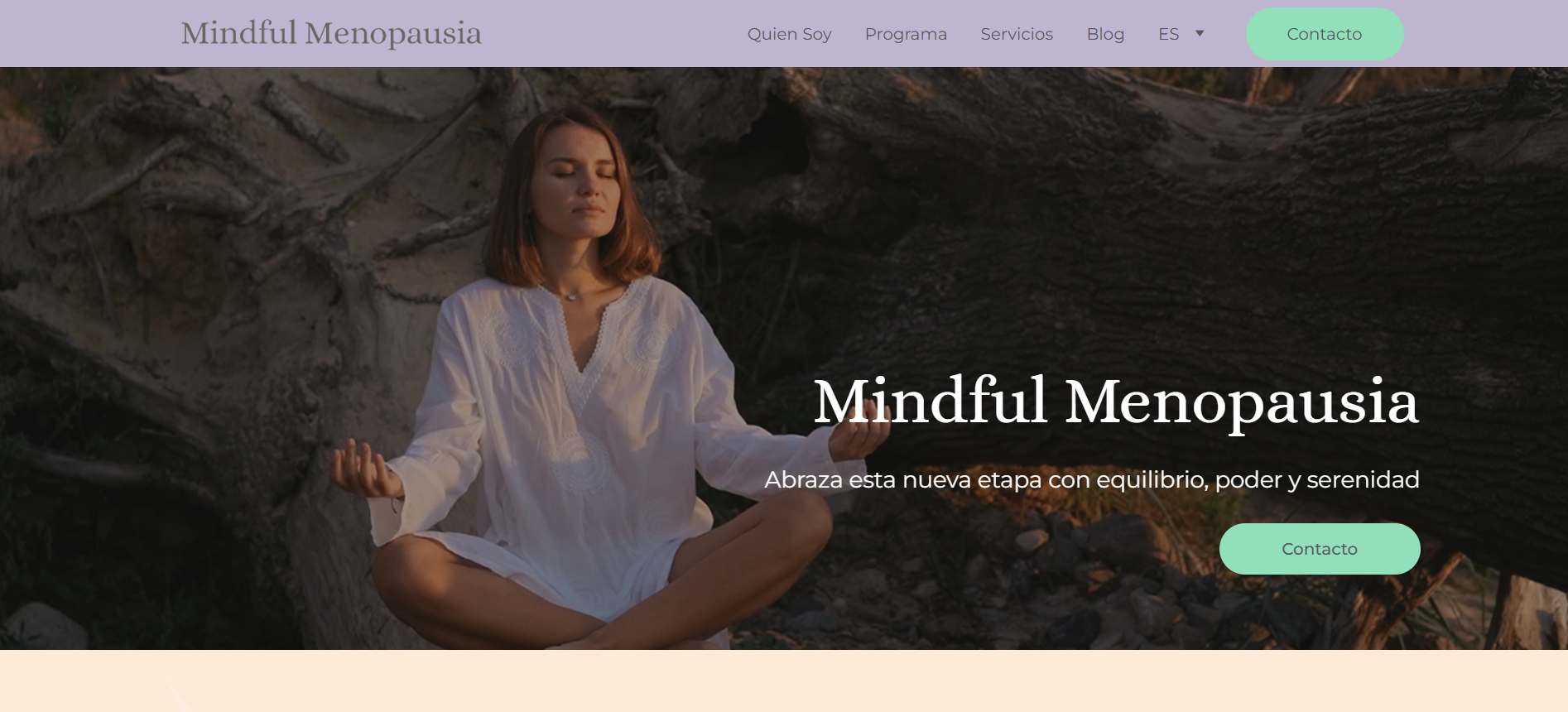This screenshot has width=1568, height=712.
Task: Navigate to Servicios in the header
Action: (1017, 34)
